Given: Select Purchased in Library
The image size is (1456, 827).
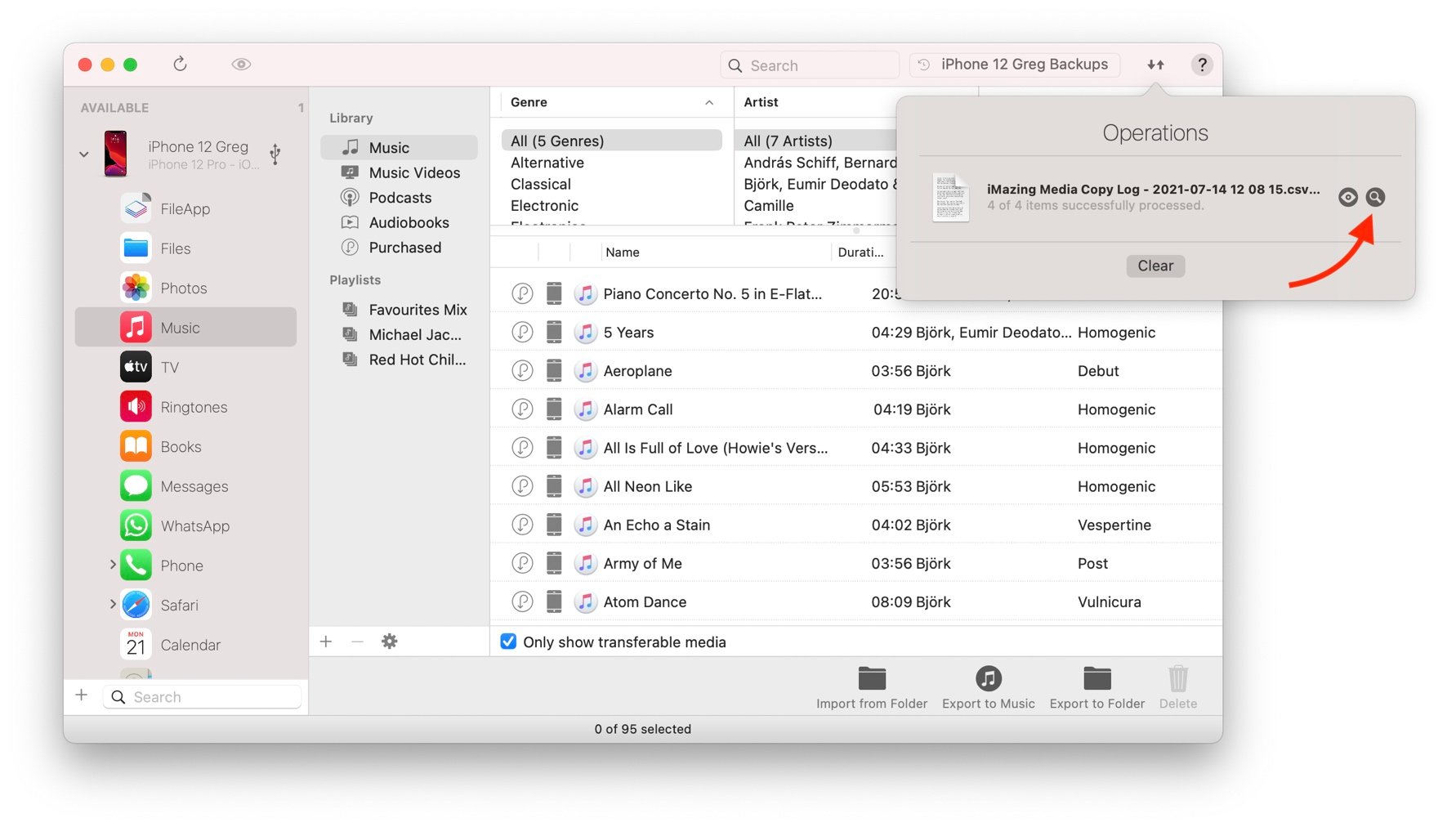Looking at the screenshot, I should (399, 248).
